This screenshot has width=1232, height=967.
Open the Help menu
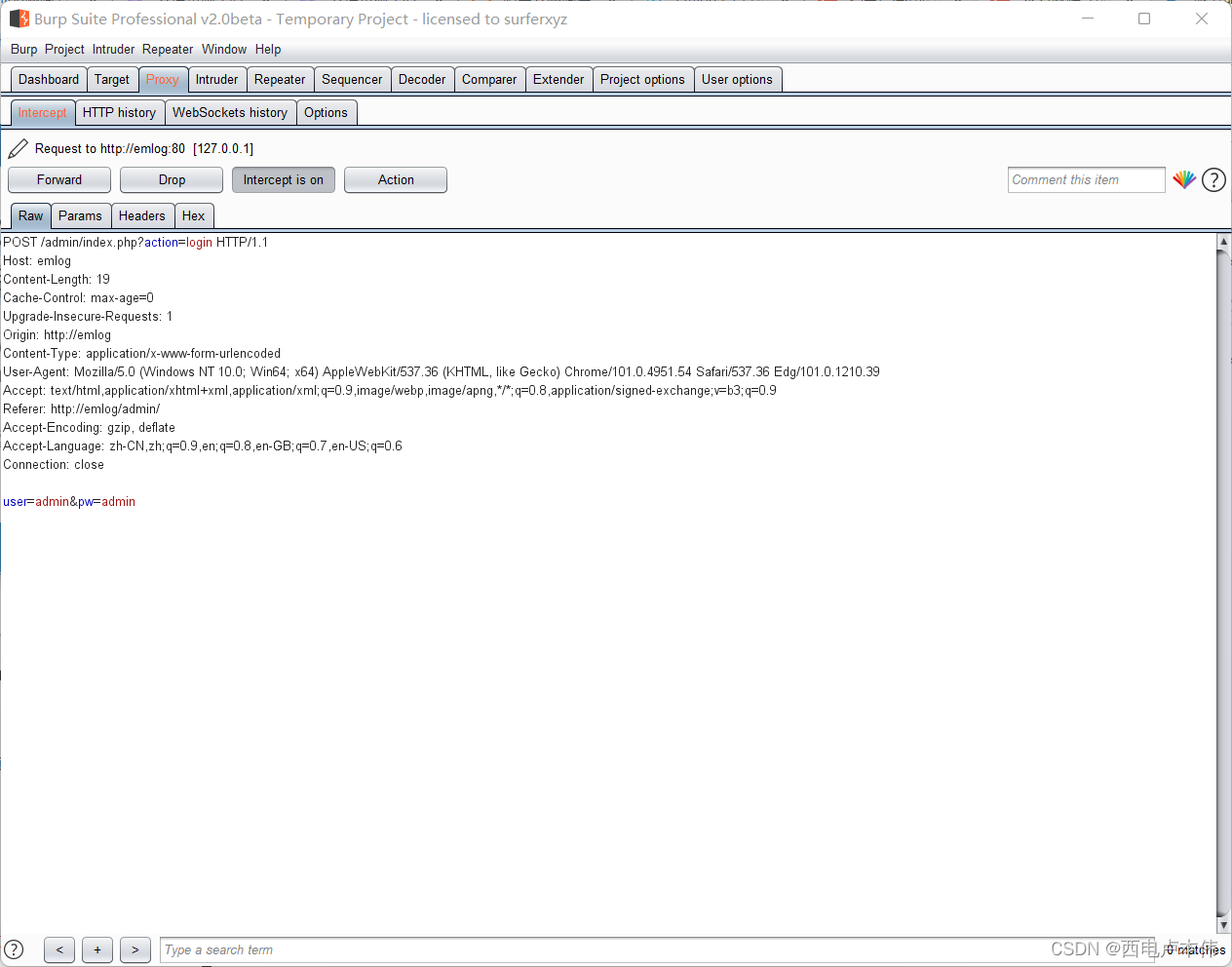(268, 49)
